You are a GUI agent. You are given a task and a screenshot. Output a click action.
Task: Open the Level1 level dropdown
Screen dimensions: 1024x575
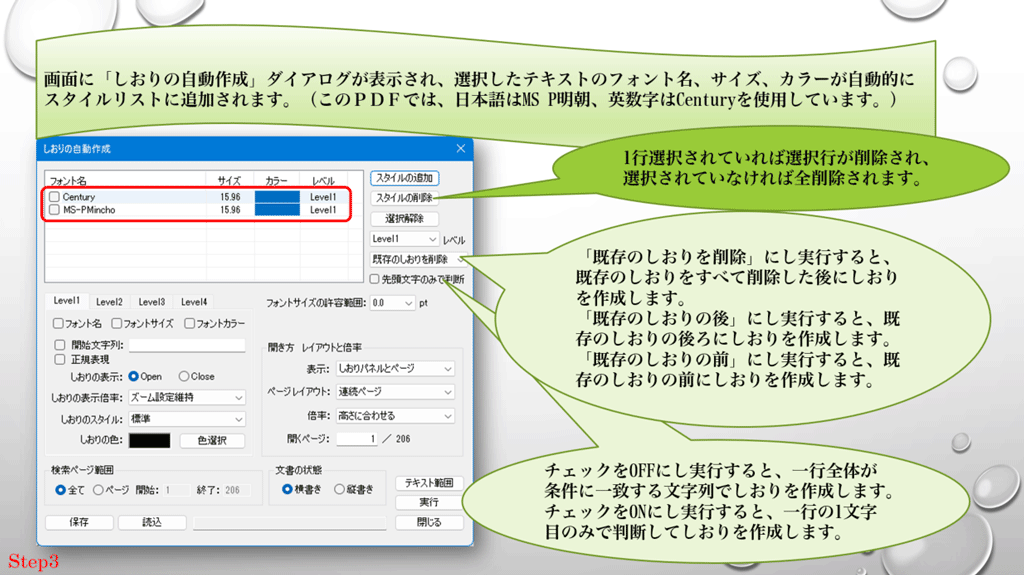[404, 240]
